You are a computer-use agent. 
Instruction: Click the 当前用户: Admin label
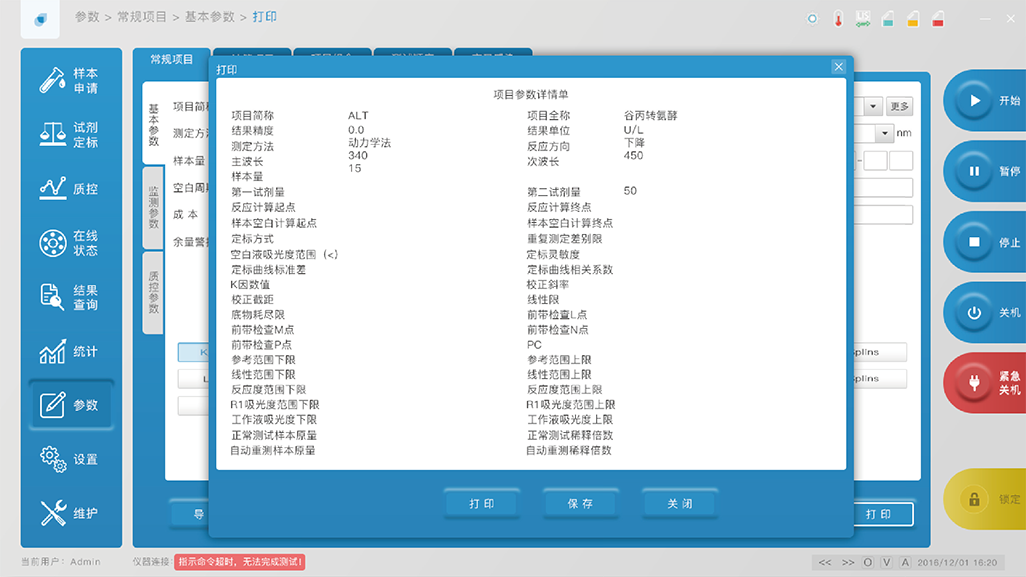[61, 562]
